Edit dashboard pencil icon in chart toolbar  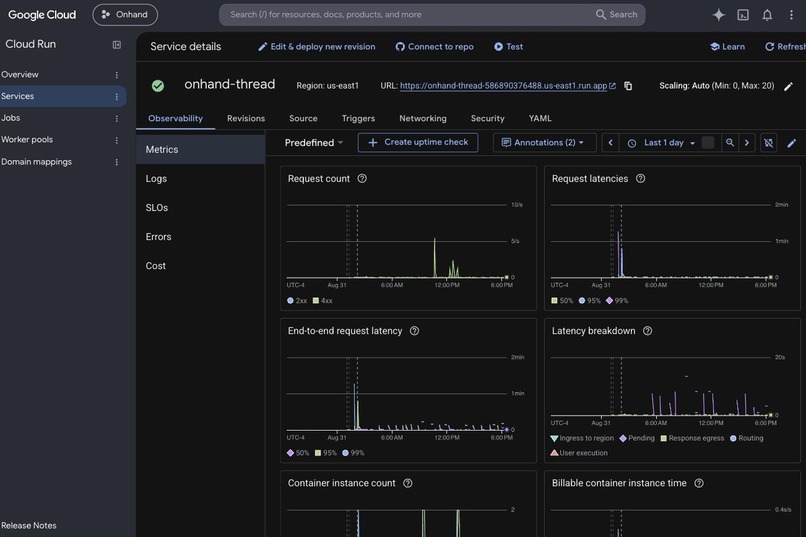tap(792, 143)
